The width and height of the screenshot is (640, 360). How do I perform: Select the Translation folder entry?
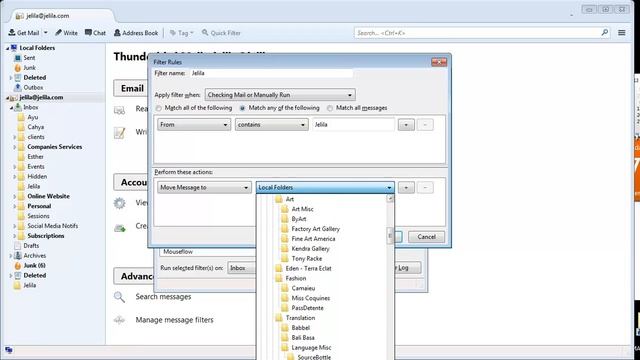[x=300, y=318]
